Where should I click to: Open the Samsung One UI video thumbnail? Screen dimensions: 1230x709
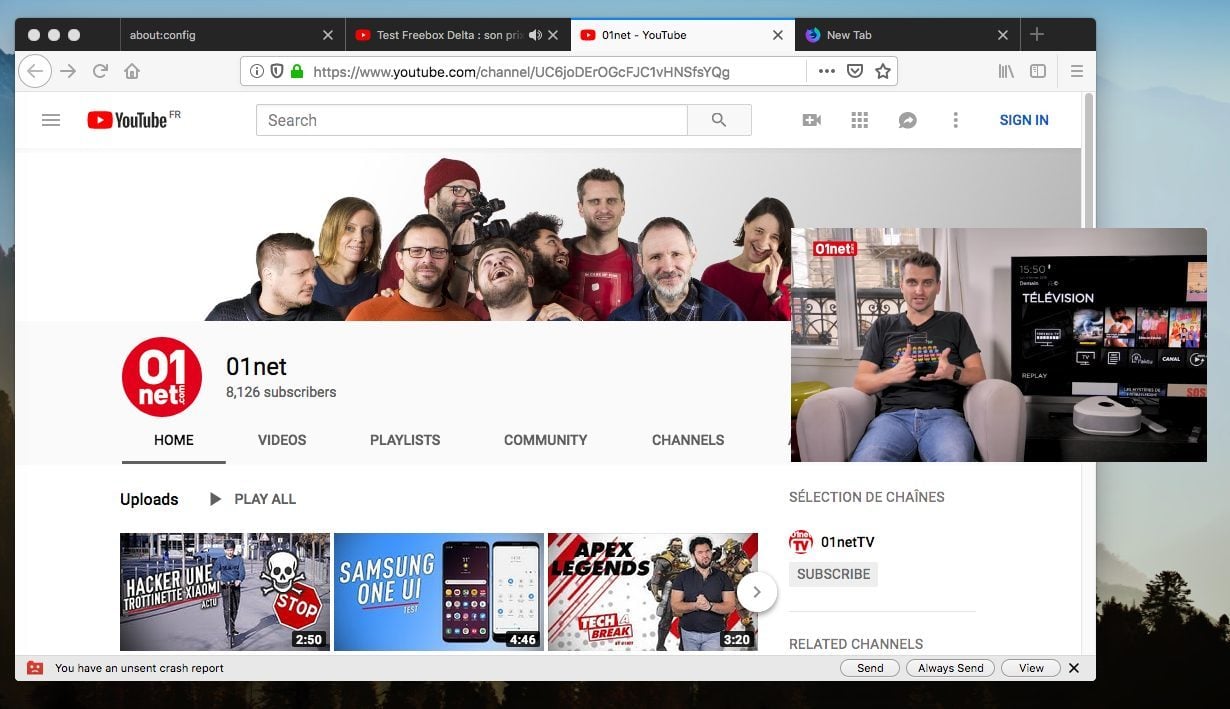439,592
